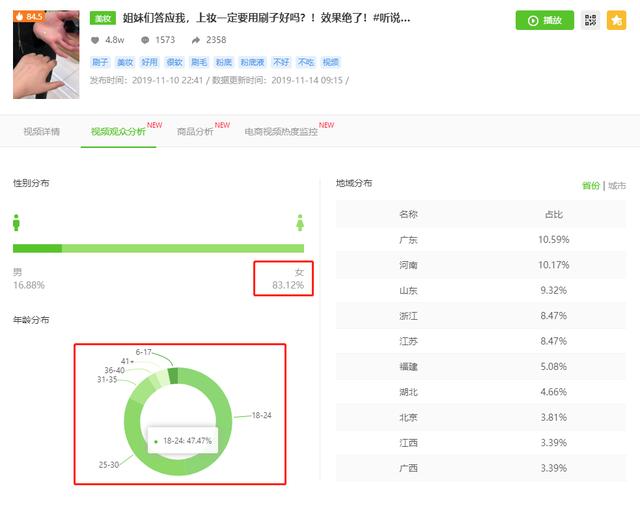The height and width of the screenshot is (508, 640).
Task: Click the comment bubble icon
Action: pyautogui.click(x=145, y=40)
